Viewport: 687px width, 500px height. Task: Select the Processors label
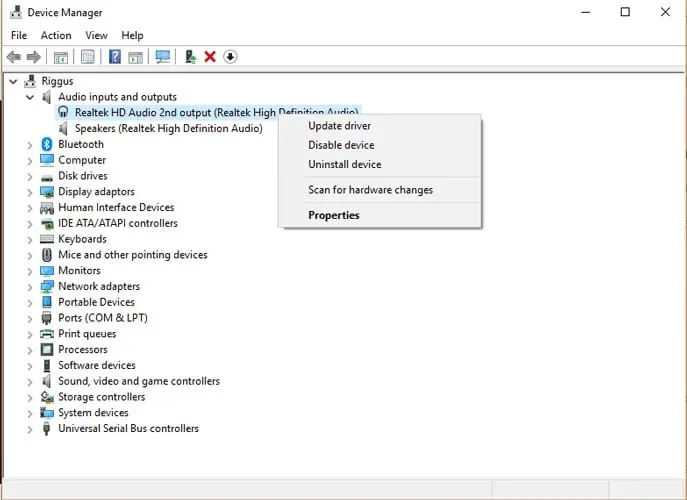(83, 350)
